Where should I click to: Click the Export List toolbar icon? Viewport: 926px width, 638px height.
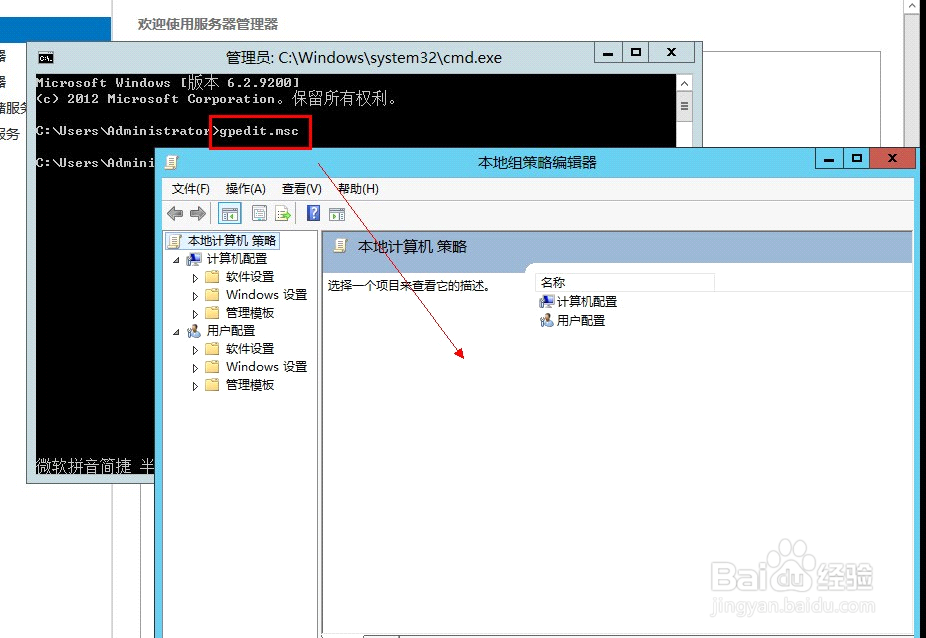point(283,213)
